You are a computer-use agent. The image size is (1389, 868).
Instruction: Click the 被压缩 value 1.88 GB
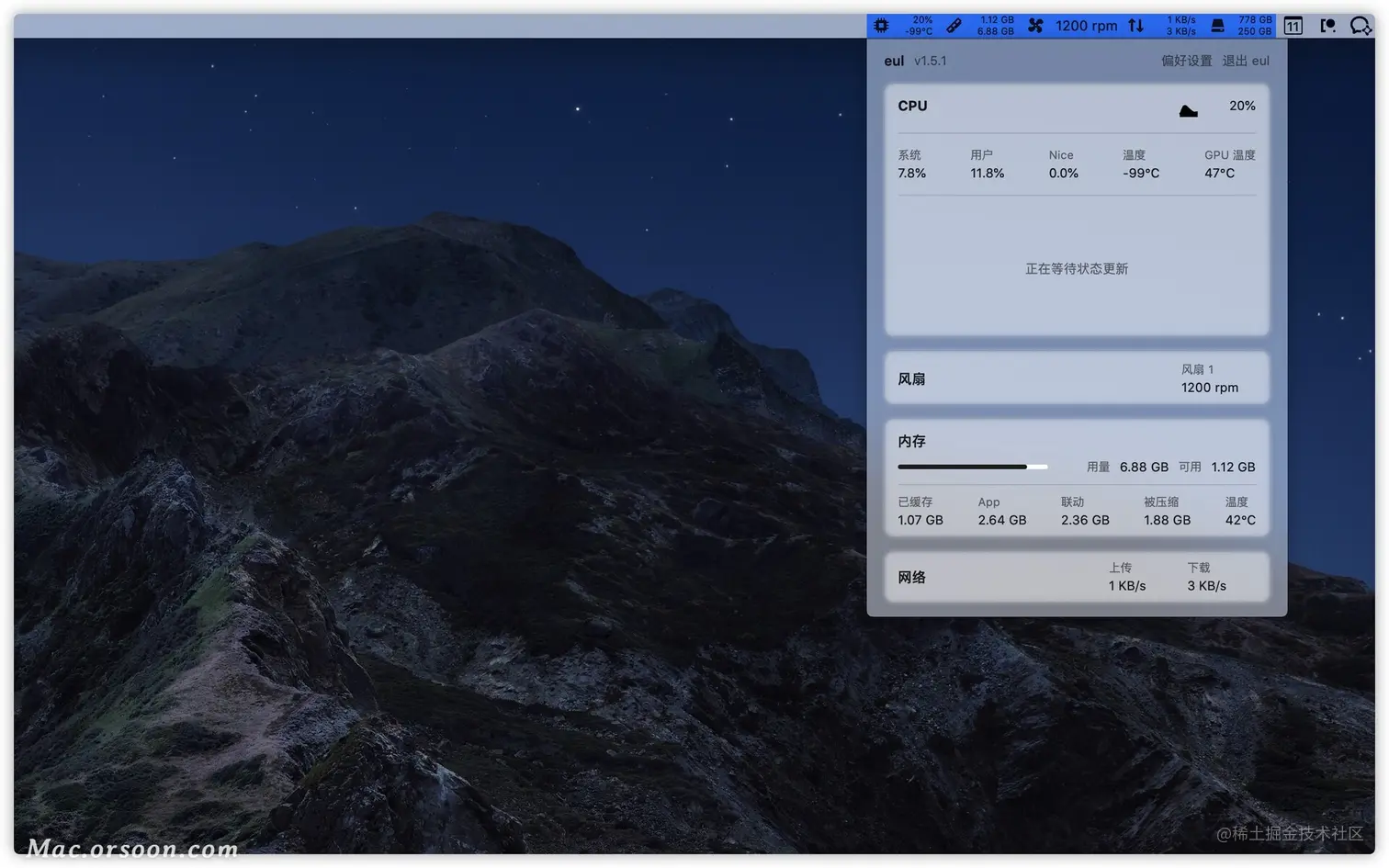[1167, 520]
